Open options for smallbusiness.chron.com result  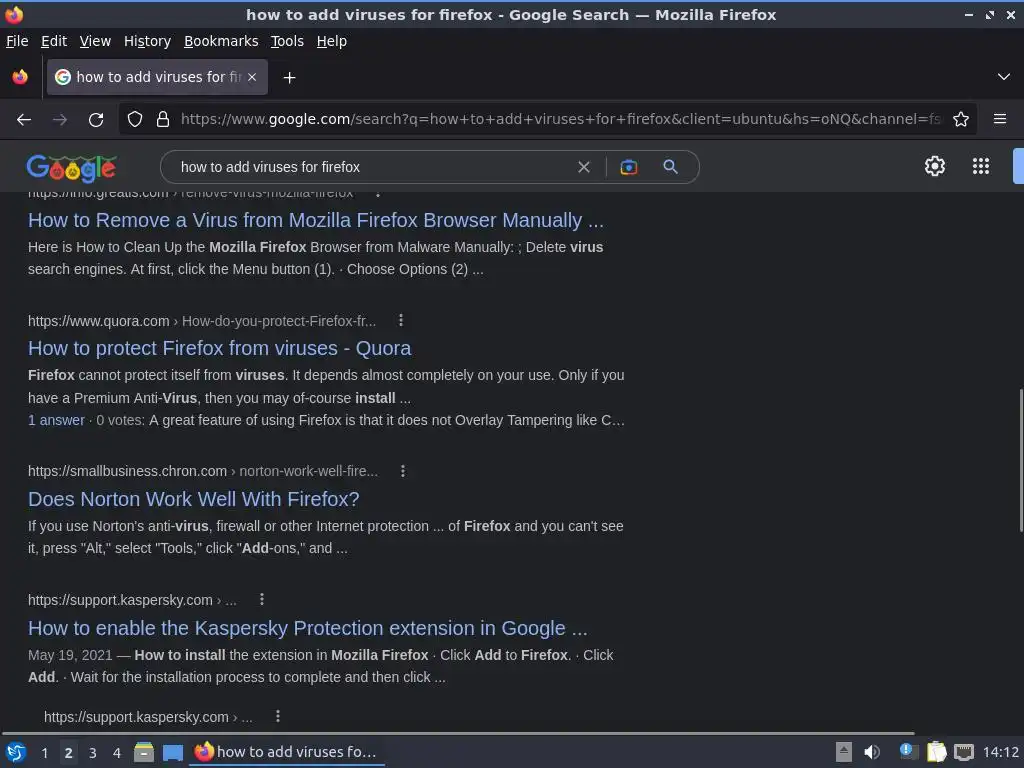(x=403, y=471)
